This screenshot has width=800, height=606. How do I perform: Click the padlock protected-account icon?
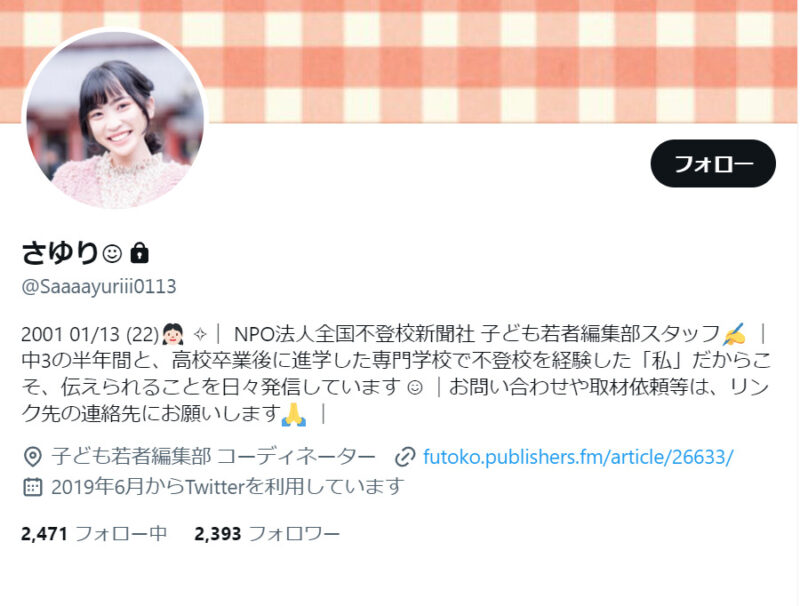139,252
